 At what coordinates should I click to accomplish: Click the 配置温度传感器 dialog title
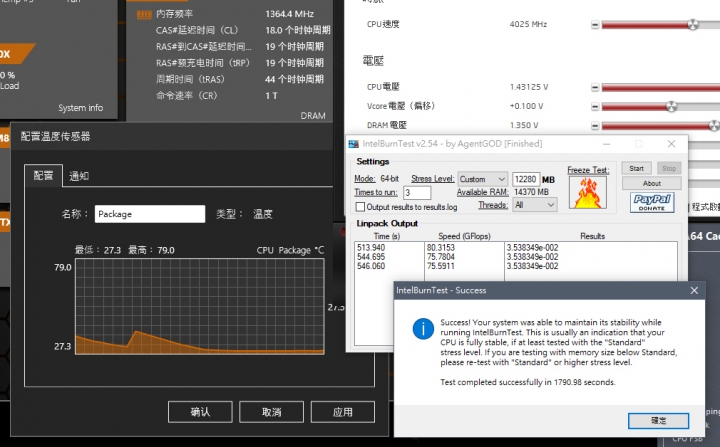click(55, 136)
